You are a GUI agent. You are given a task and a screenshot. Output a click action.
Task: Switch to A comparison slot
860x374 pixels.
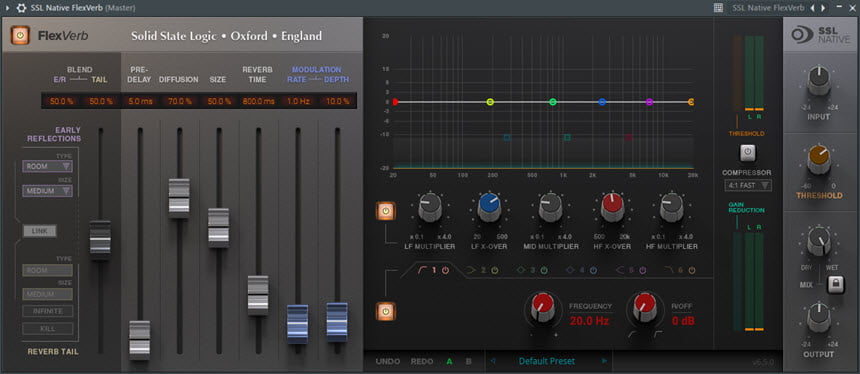point(450,361)
